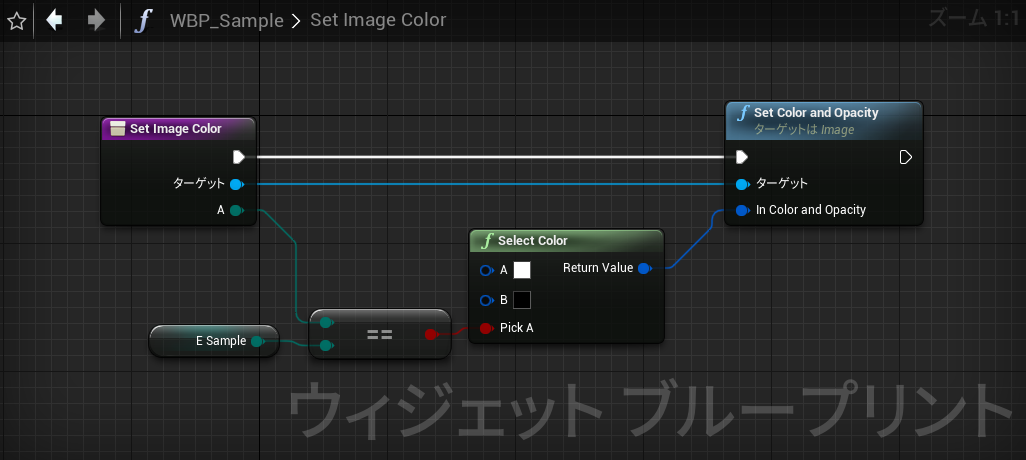Select the Set Color and Opacity node title
Viewport: 1026px width, 460px height.
[816, 113]
